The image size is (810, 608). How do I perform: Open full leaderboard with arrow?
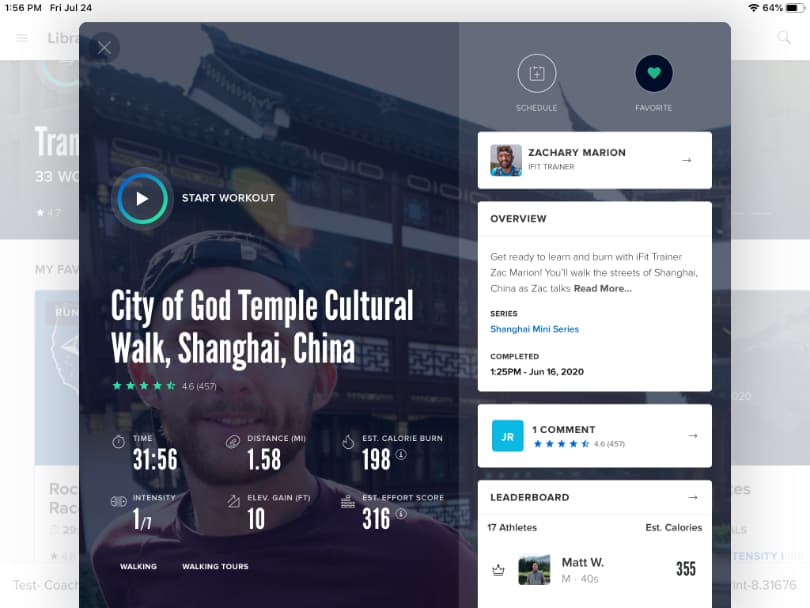pyautogui.click(x=692, y=497)
